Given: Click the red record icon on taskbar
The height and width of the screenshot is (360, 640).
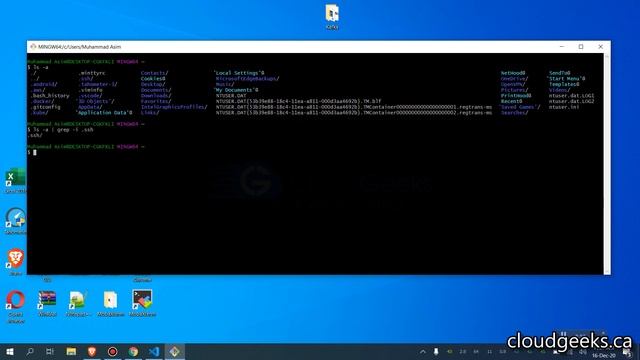Looking at the screenshot, I should pos(112,351).
